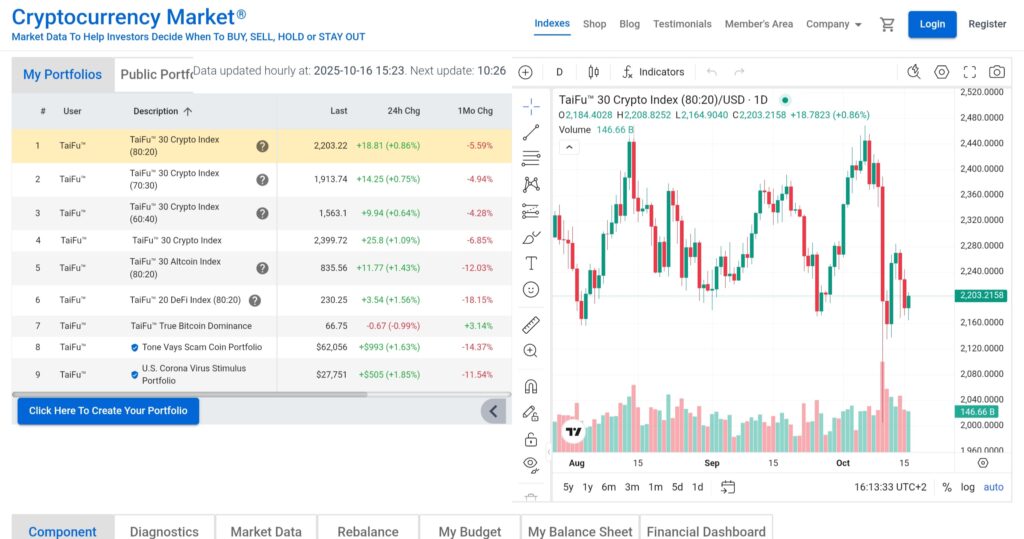This screenshot has height=539, width=1024.
Task: Open the Indicators menu
Action: (652, 72)
